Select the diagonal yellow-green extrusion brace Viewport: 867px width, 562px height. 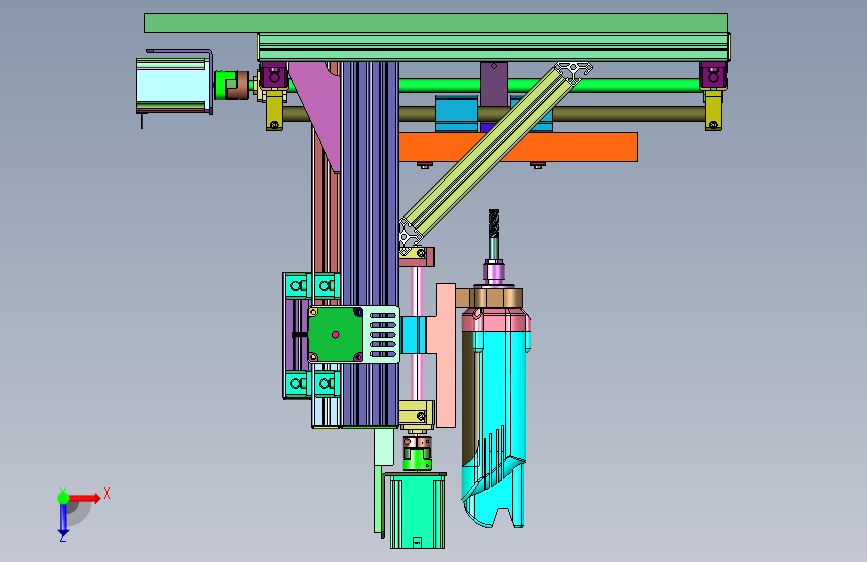click(x=491, y=152)
